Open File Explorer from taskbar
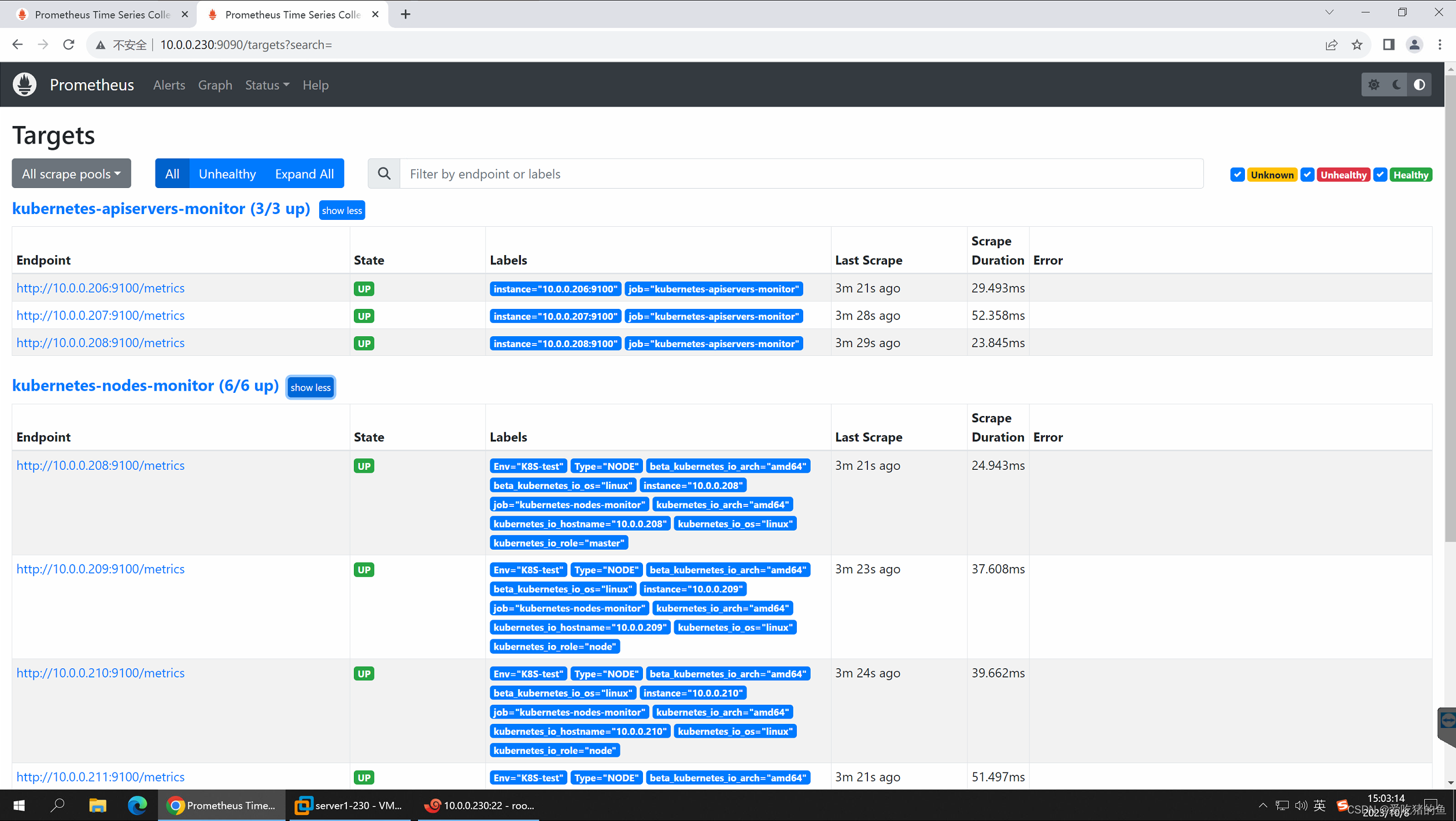 click(97, 805)
